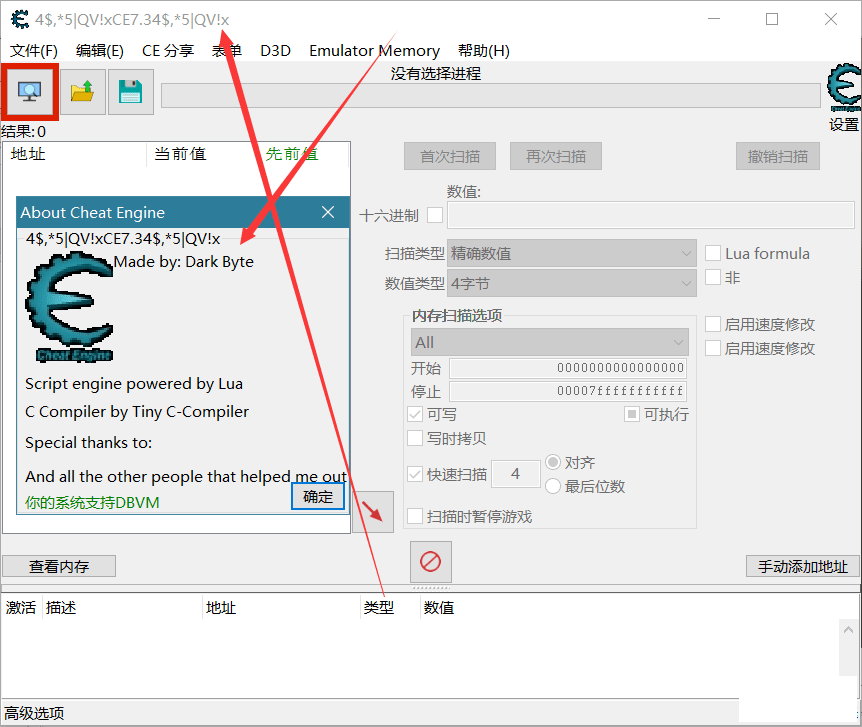Click the red circle clear-list button
The image size is (862, 727).
click(430, 562)
